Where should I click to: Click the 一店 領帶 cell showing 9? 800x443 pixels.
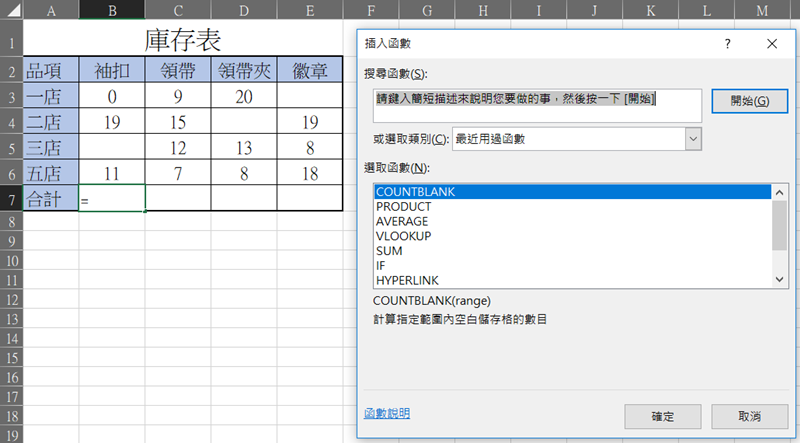[x=178, y=95]
